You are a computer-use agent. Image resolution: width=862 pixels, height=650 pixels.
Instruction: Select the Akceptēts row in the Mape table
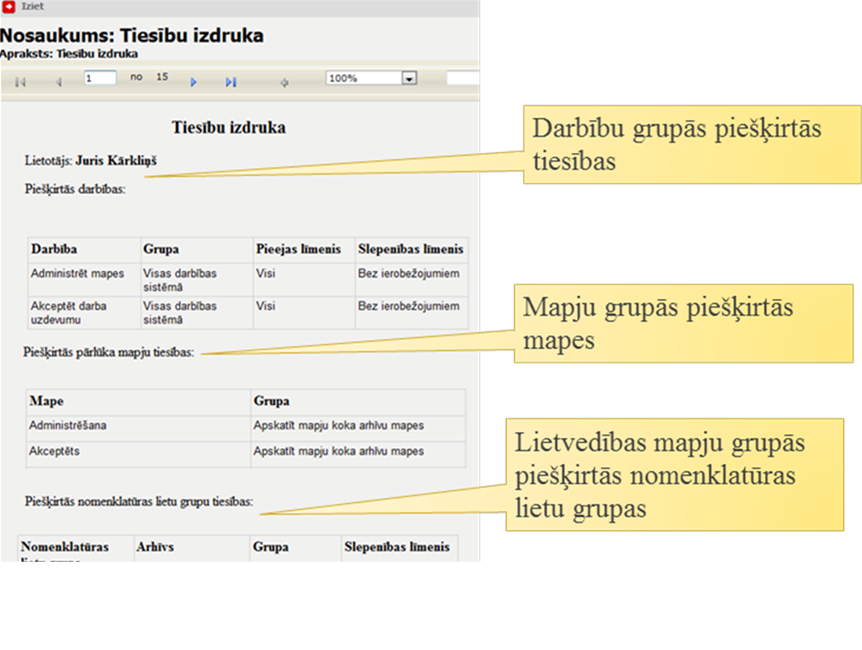click(x=55, y=451)
